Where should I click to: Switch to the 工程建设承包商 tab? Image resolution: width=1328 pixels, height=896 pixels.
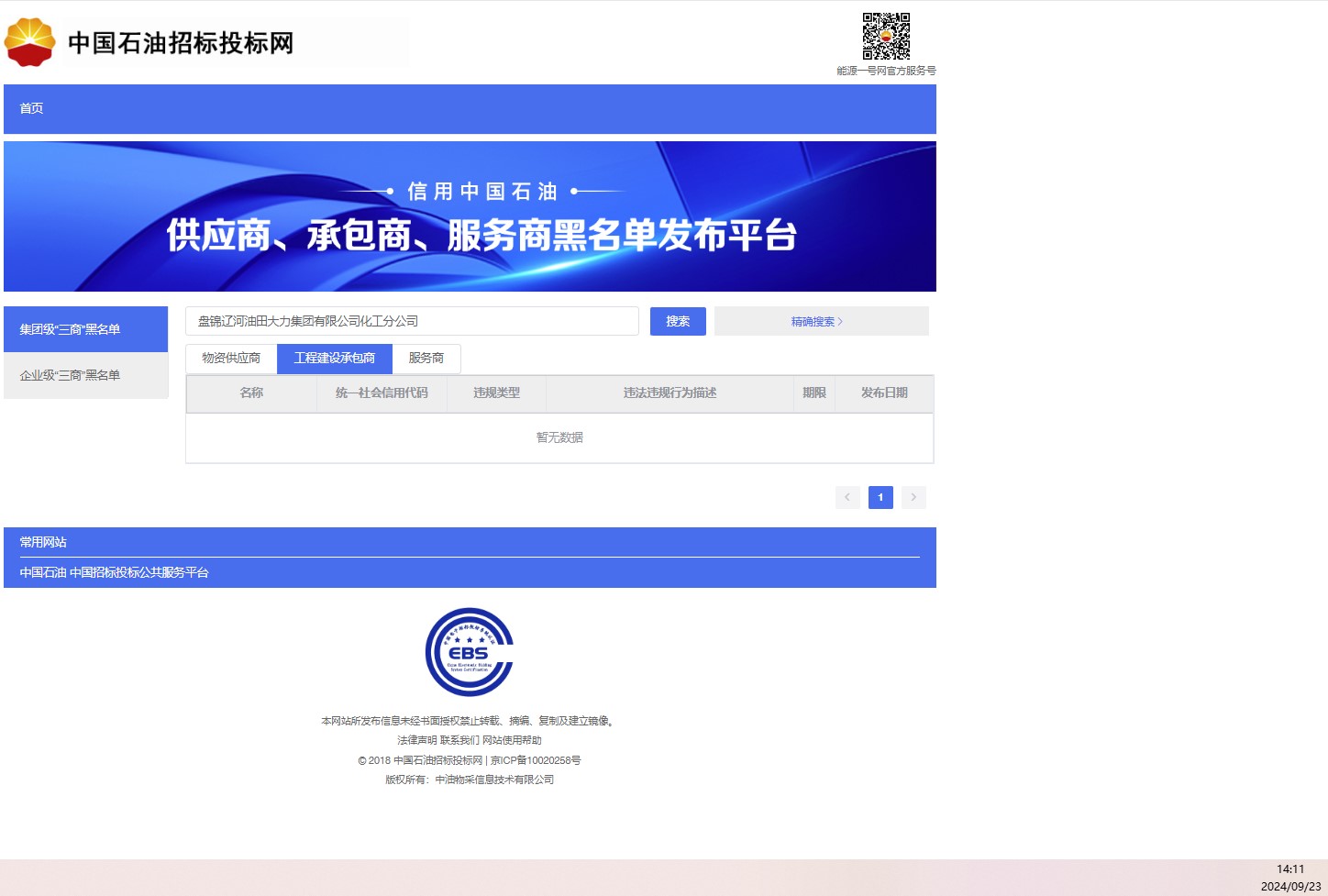(x=335, y=359)
